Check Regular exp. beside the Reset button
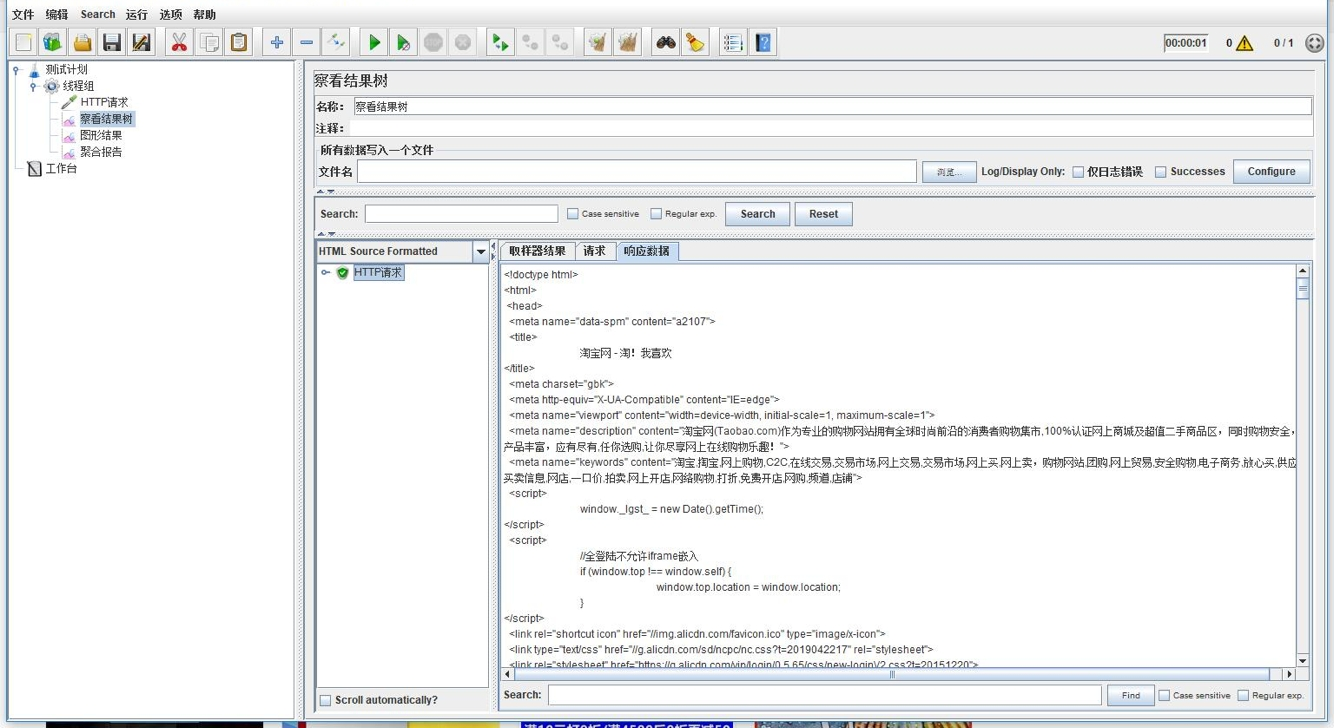This screenshot has height=728, width=1334. pyautogui.click(x=656, y=214)
